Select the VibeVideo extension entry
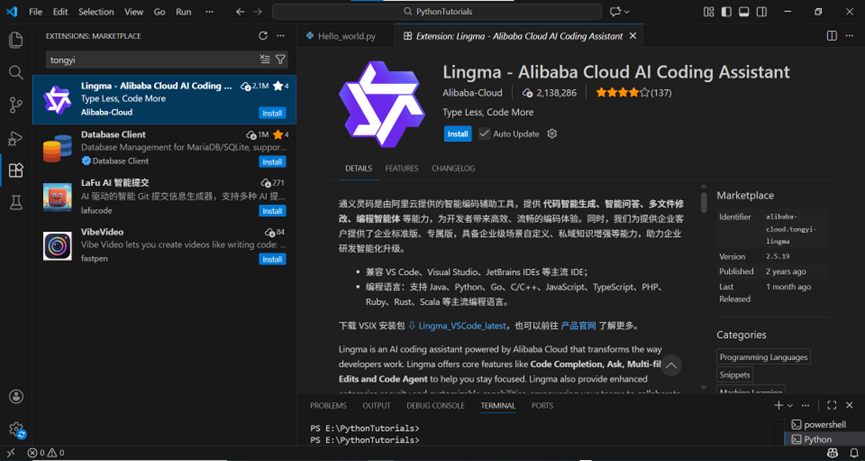This screenshot has width=865, height=461. [164, 246]
